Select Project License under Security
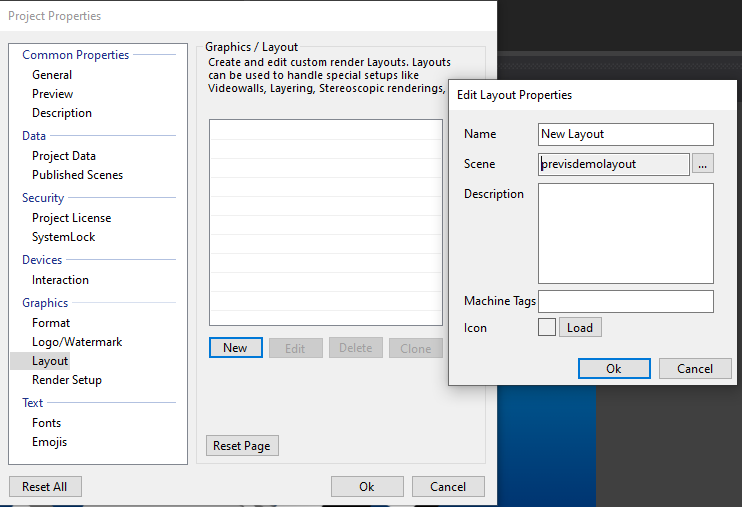742x507 pixels. click(x=72, y=218)
